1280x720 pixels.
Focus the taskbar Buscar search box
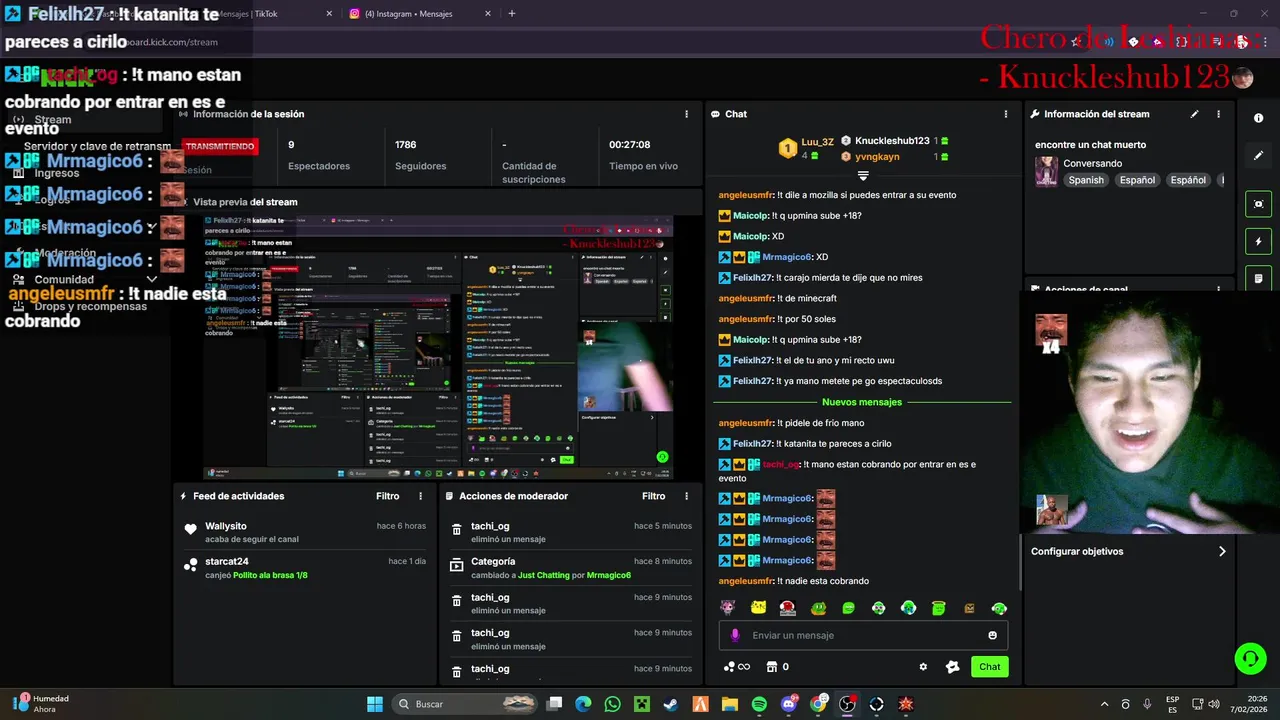pyautogui.click(x=464, y=704)
